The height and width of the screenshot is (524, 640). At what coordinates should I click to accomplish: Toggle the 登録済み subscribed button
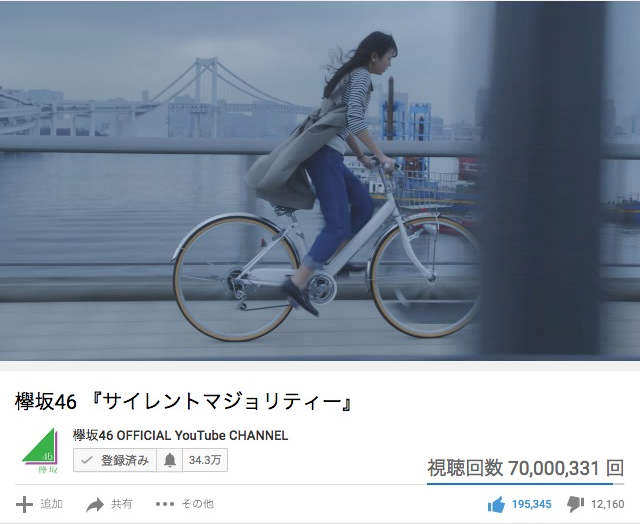coord(115,460)
